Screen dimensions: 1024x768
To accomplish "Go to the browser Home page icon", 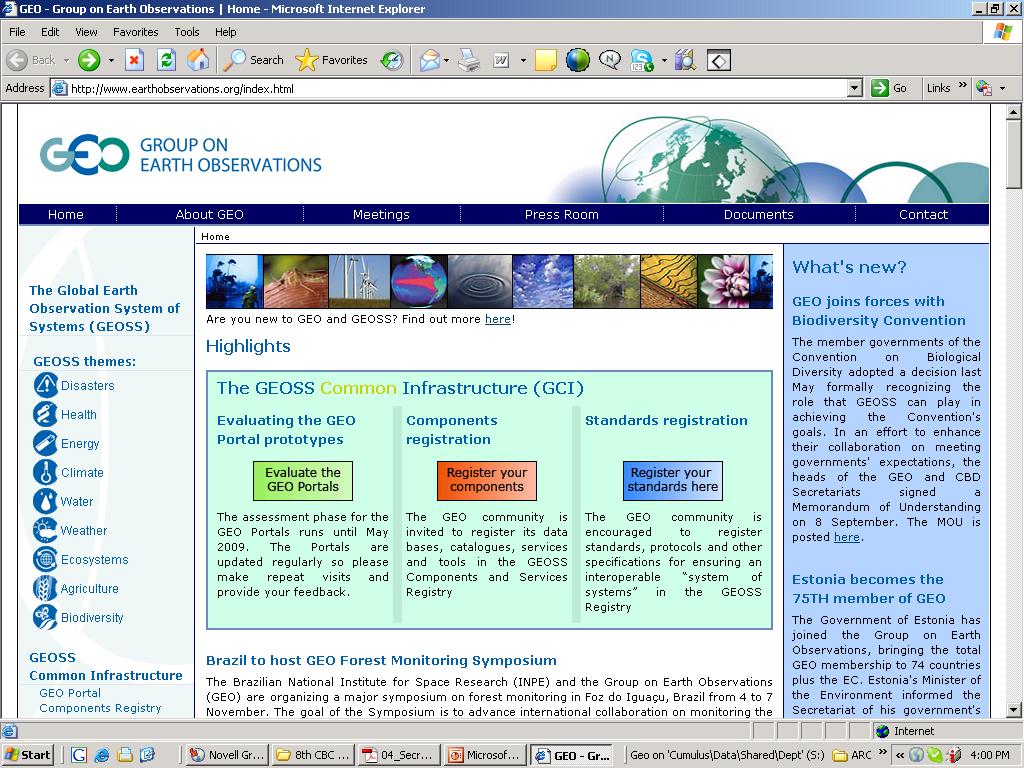I will click(198, 60).
